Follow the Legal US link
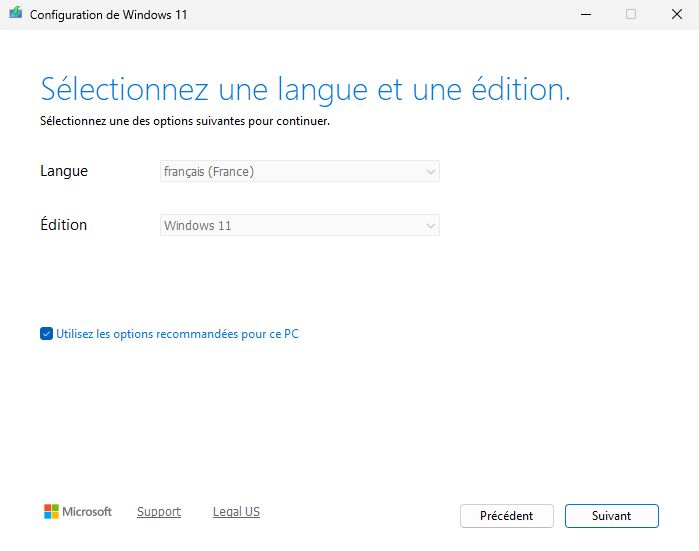Image resolution: width=699 pixels, height=551 pixels. click(236, 512)
